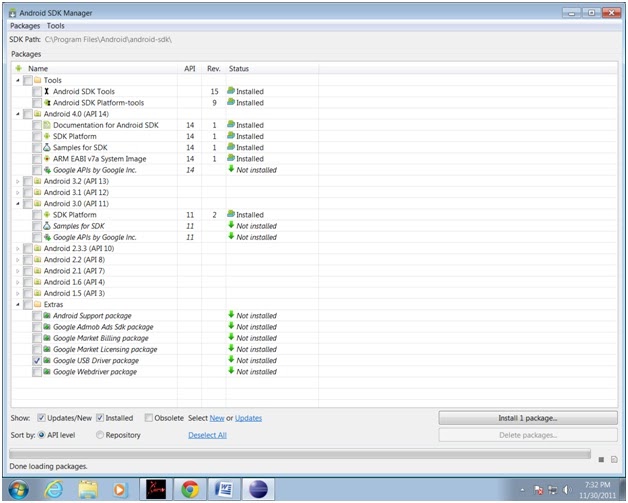This screenshot has width=628, height=503.
Task: Click the Samples for SDK icon, API 11
Action: pos(47,226)
